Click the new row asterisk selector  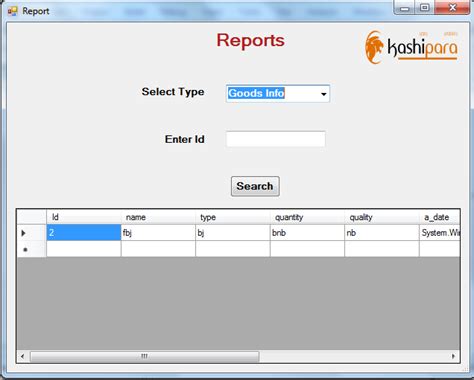pos(32,249)
